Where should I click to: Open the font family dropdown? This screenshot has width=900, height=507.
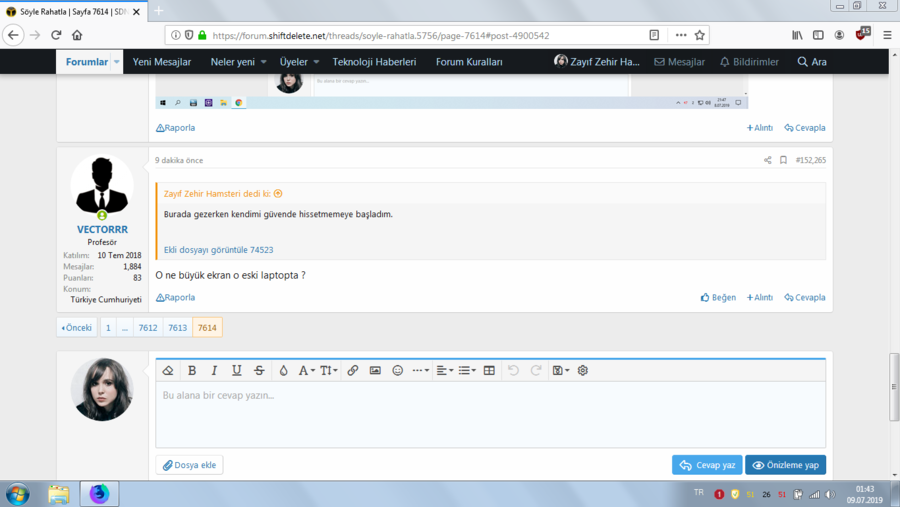(306, 370)
